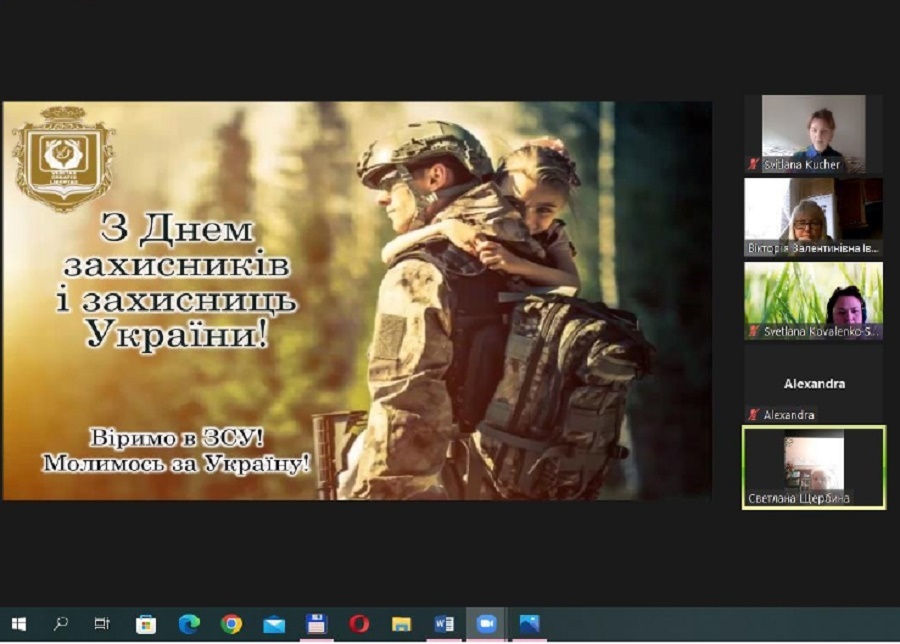Click Svetlana Kovalenko's video thumbnail
The height and width of the screenshot is (644, 900).
pyautogui.click(x=813, y=300)
